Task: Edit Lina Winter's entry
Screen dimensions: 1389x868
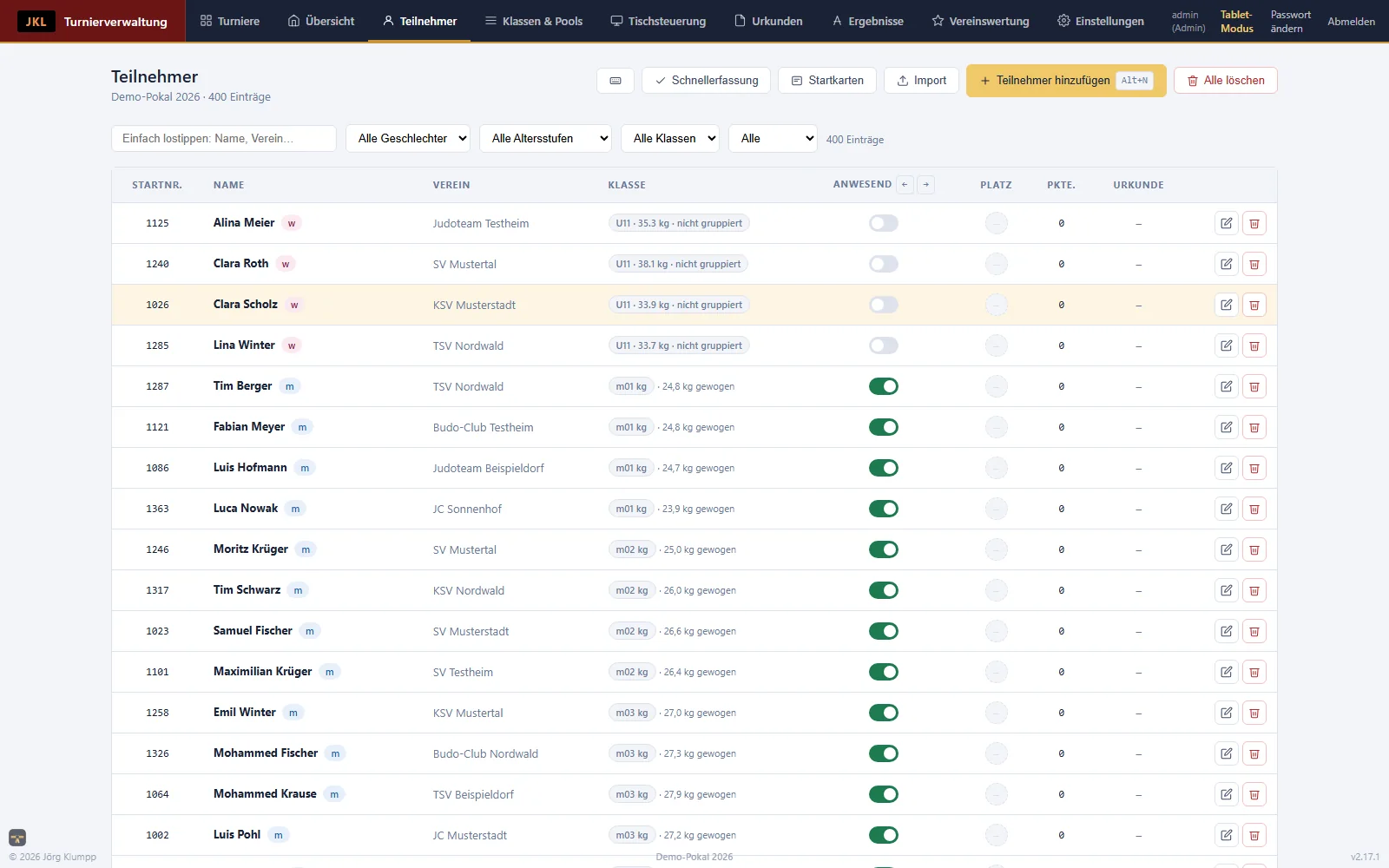Action: 1227,345
